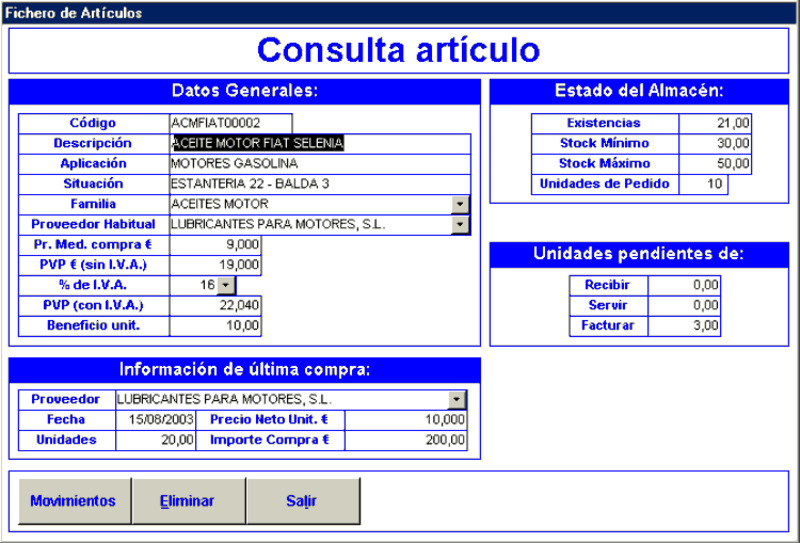Click the Descripción text field
Image resolution: width=800 pixels, height=543 pixels.
(x=320, y=144)
